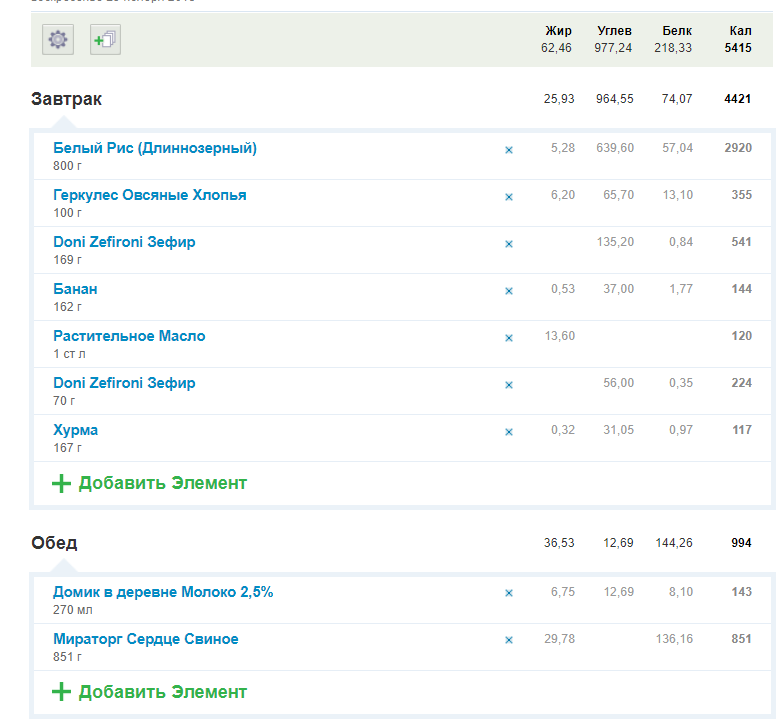Remove Мираторг Сердце Свиное entry

(x=508, y=640)
